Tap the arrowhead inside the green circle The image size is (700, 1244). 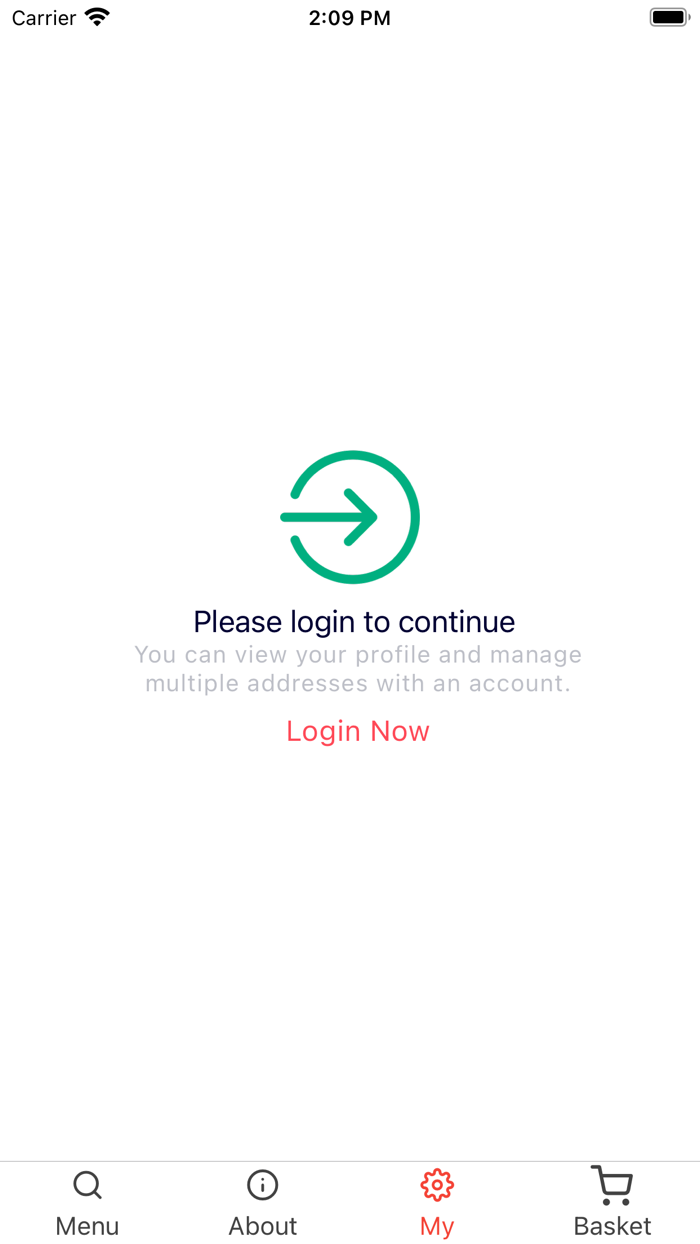click(x=360, y=517)
